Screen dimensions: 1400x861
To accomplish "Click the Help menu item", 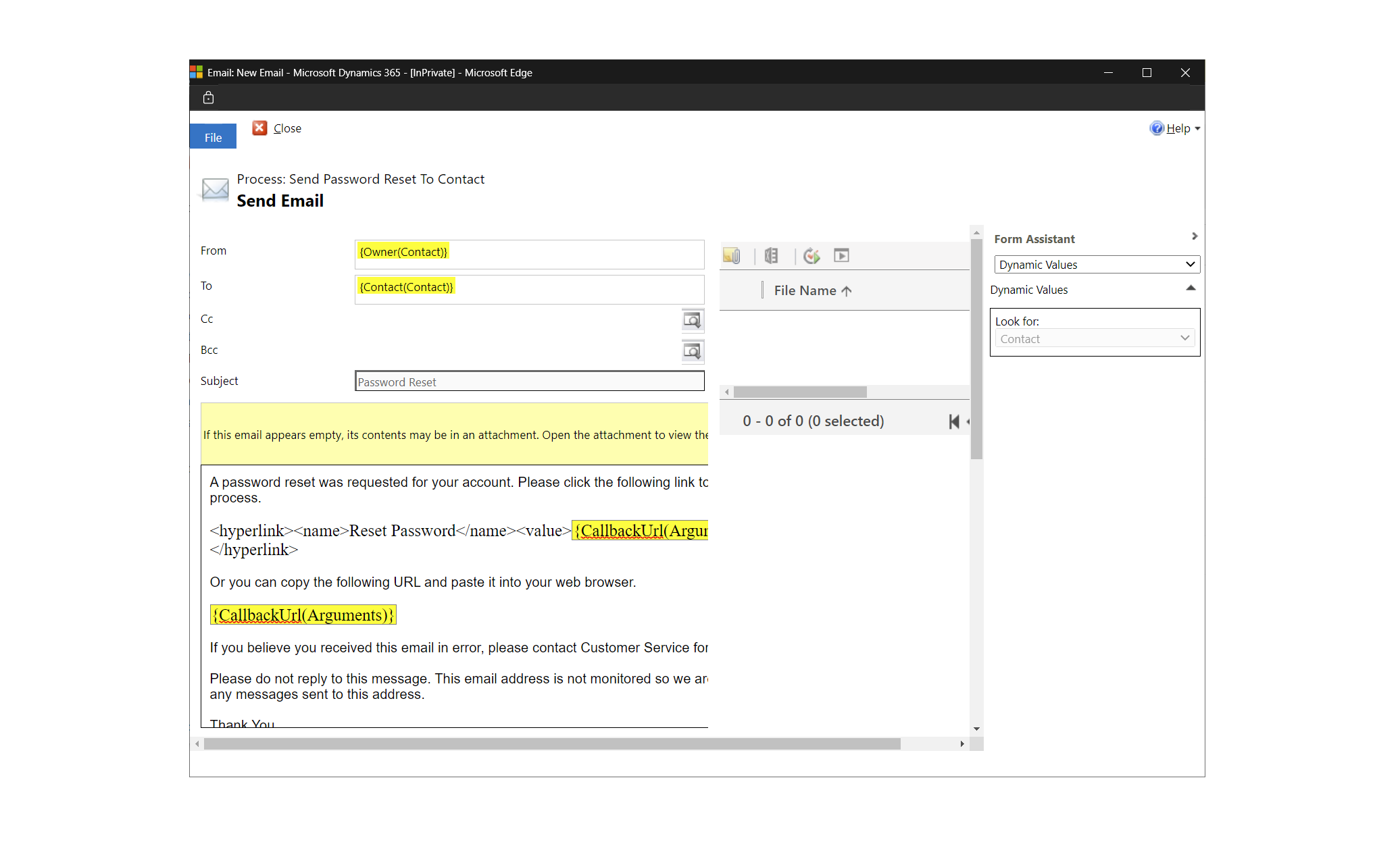I will coord(1176,127).
